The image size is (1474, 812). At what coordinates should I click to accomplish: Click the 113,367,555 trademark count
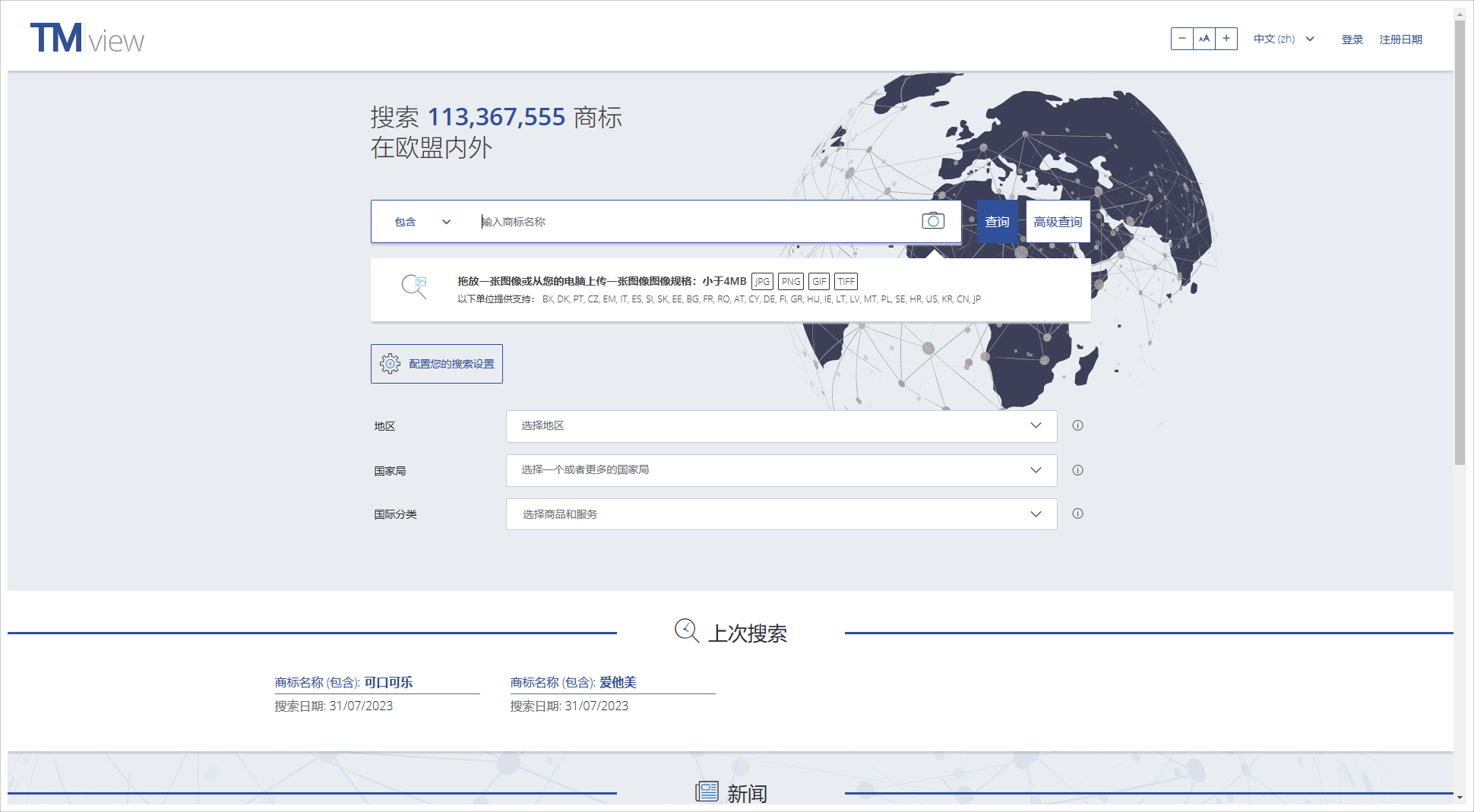point(497,117)
